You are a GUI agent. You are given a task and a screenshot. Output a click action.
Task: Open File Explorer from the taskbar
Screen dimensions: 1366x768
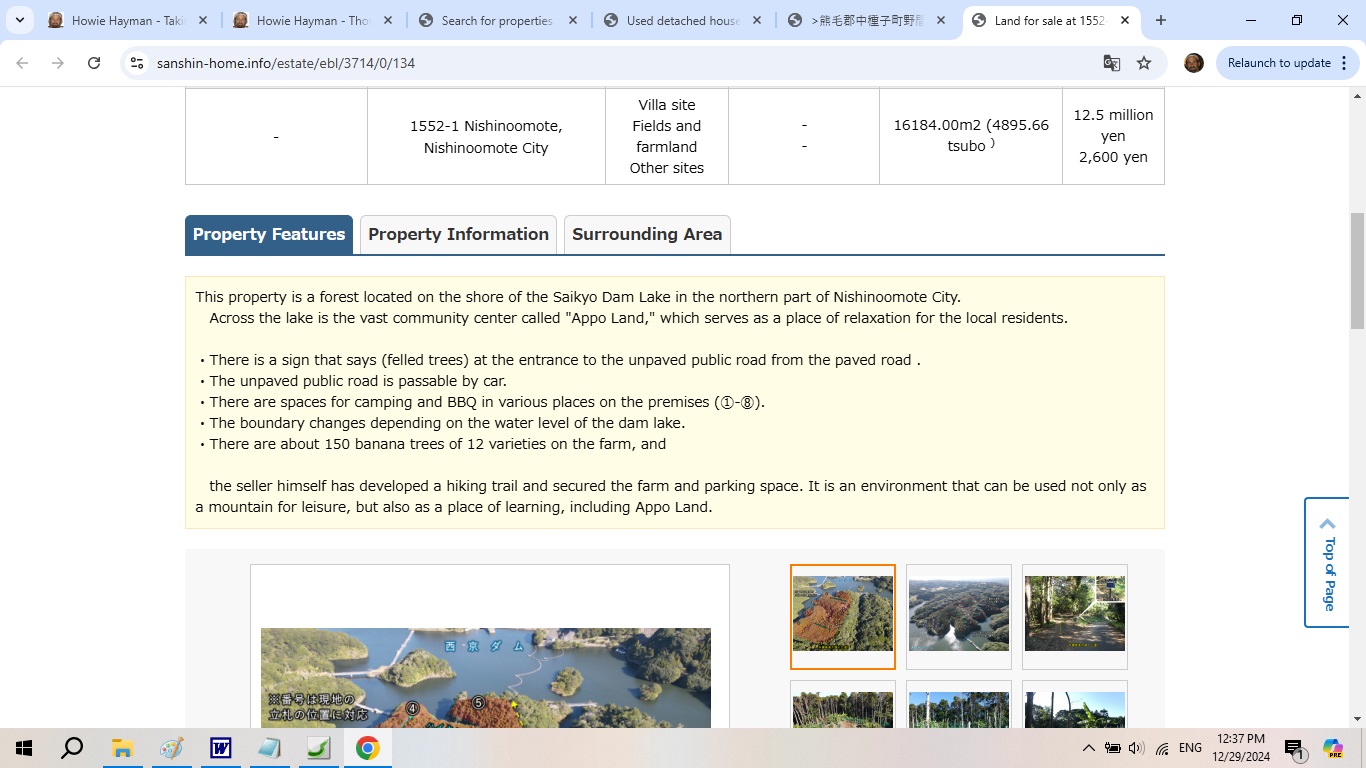[122, 748]
